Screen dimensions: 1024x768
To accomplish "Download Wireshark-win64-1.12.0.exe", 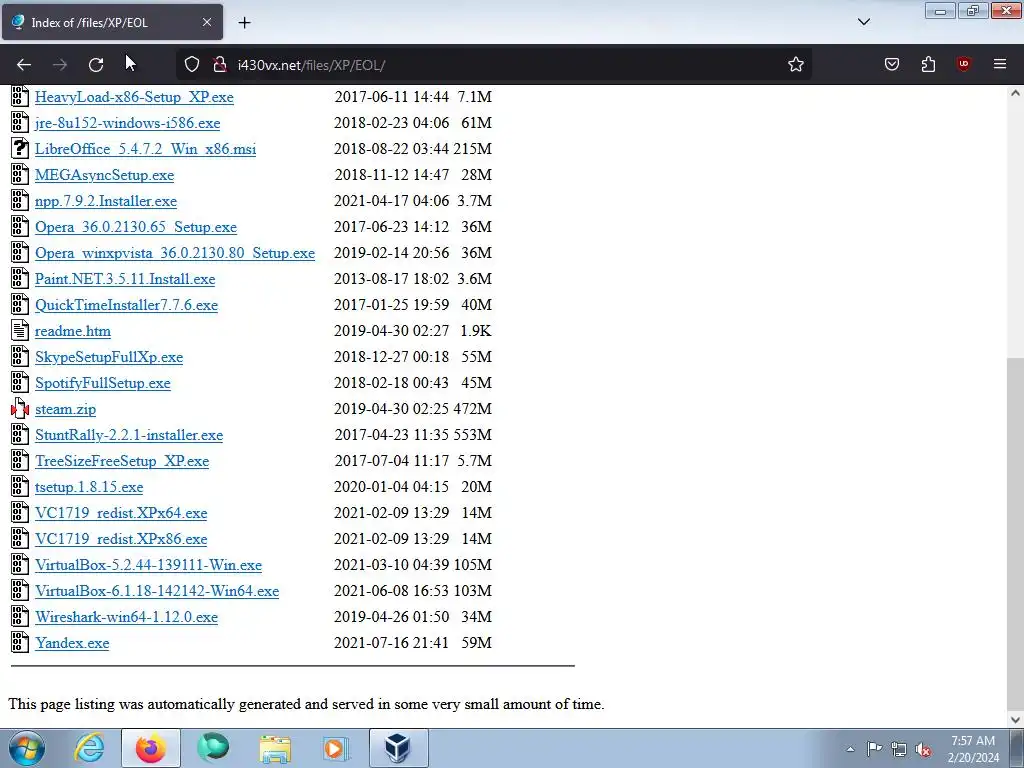I will (126, 617).
